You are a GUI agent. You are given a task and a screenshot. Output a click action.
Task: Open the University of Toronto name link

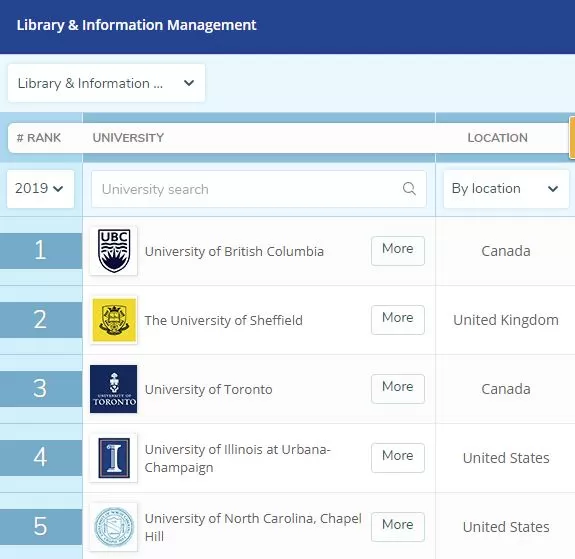(209, 389)
